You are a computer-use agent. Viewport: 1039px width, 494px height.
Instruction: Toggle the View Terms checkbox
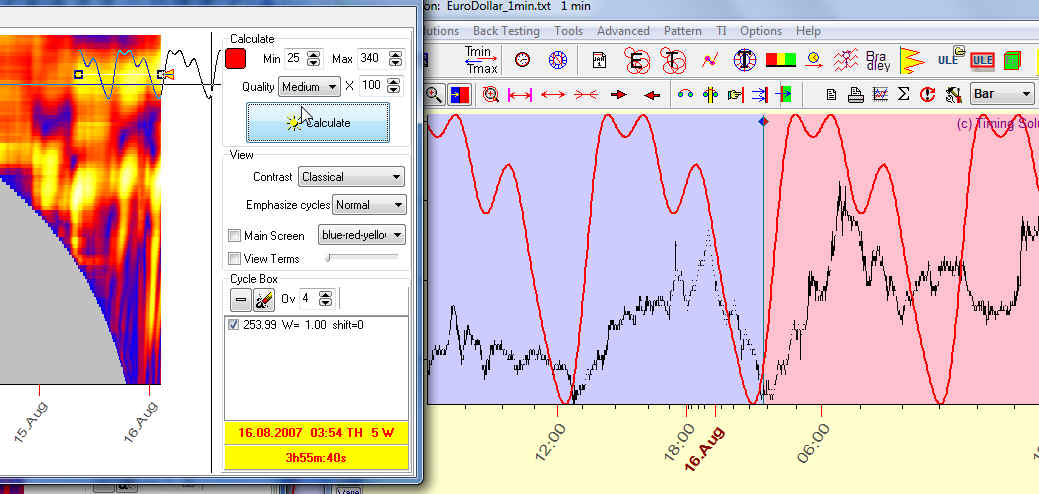pyautogui.click(x=235, y=259)
